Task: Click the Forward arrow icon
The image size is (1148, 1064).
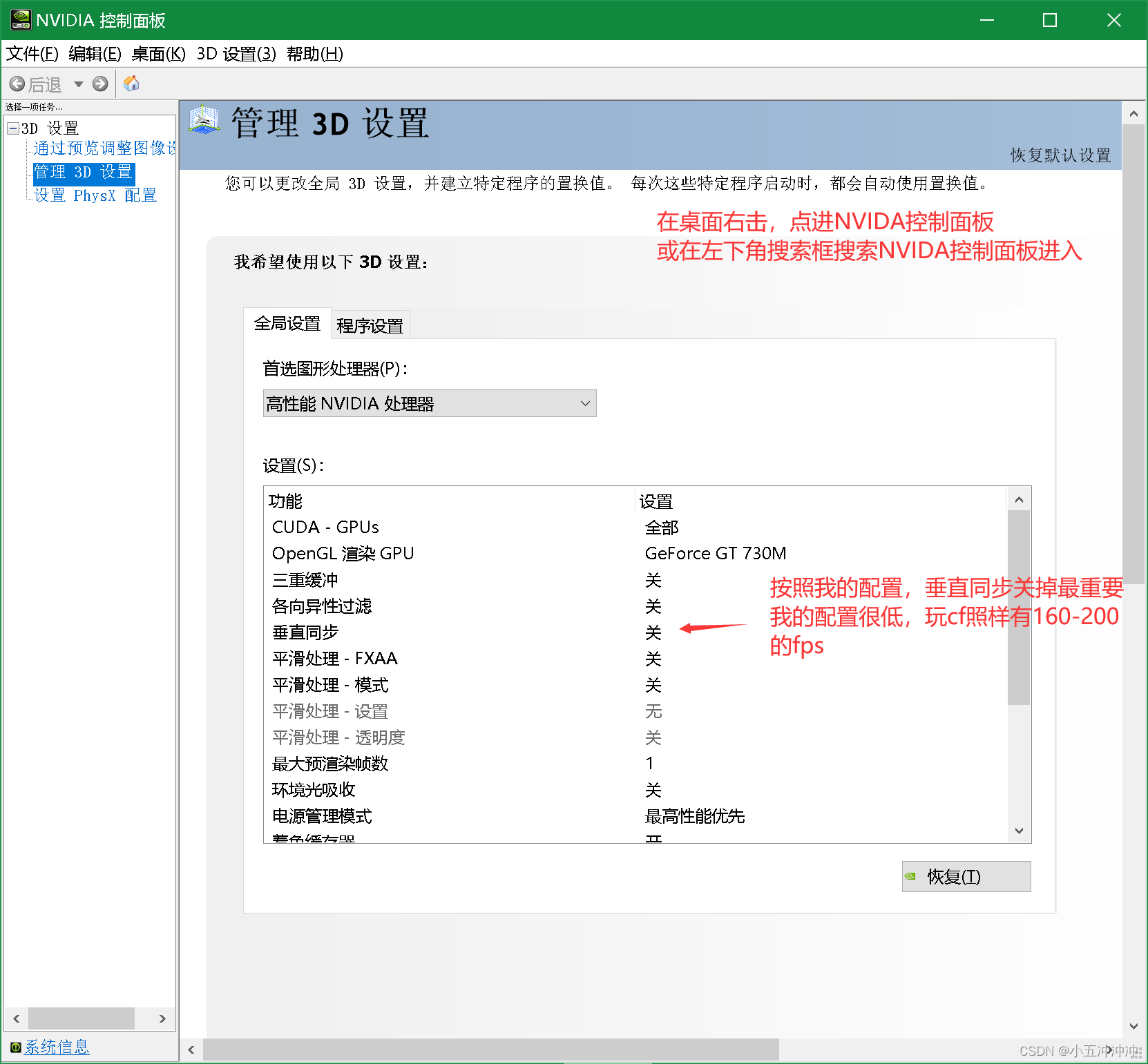Action: tap(100, 84)
